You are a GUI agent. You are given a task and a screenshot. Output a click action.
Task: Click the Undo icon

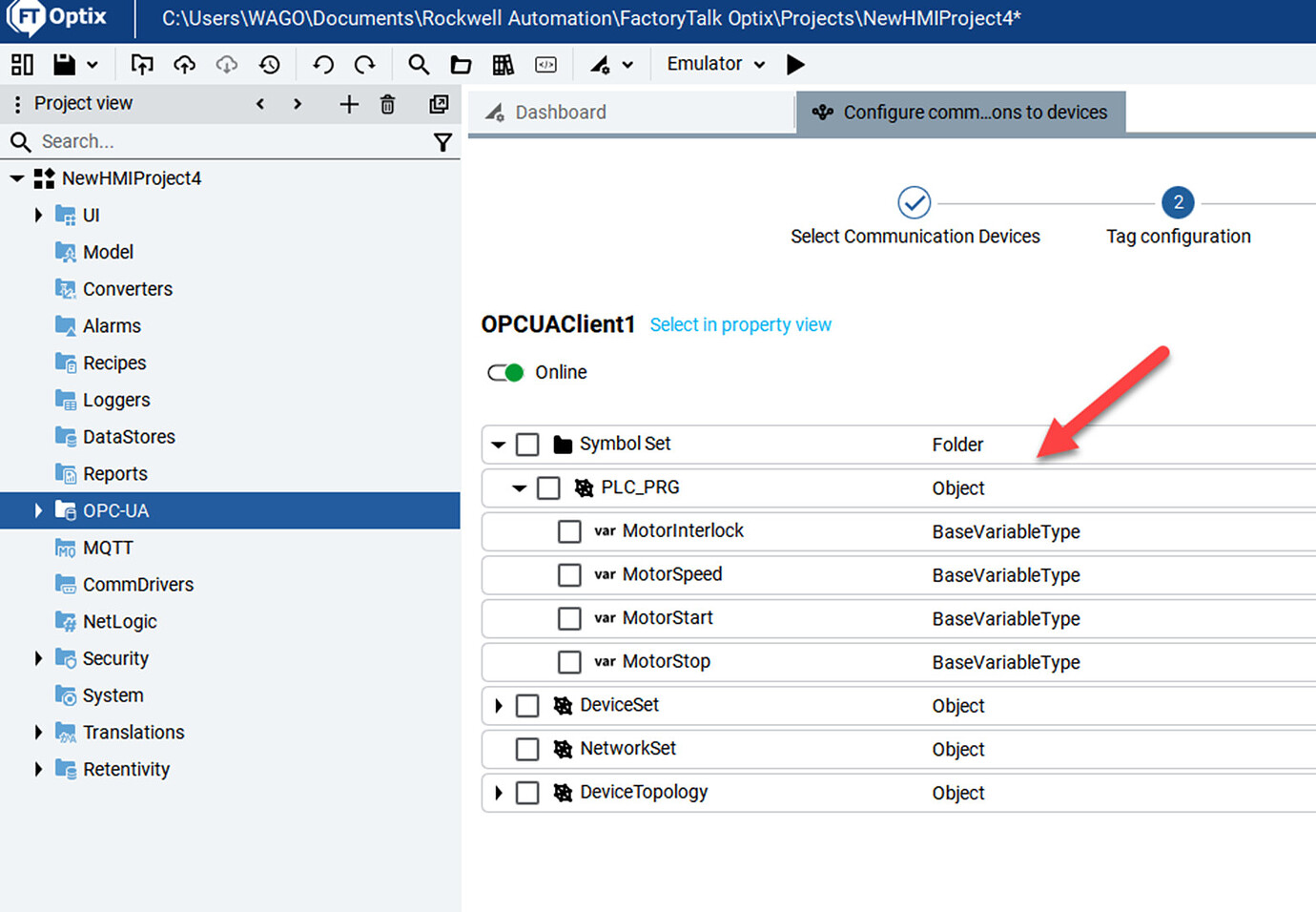323,64
